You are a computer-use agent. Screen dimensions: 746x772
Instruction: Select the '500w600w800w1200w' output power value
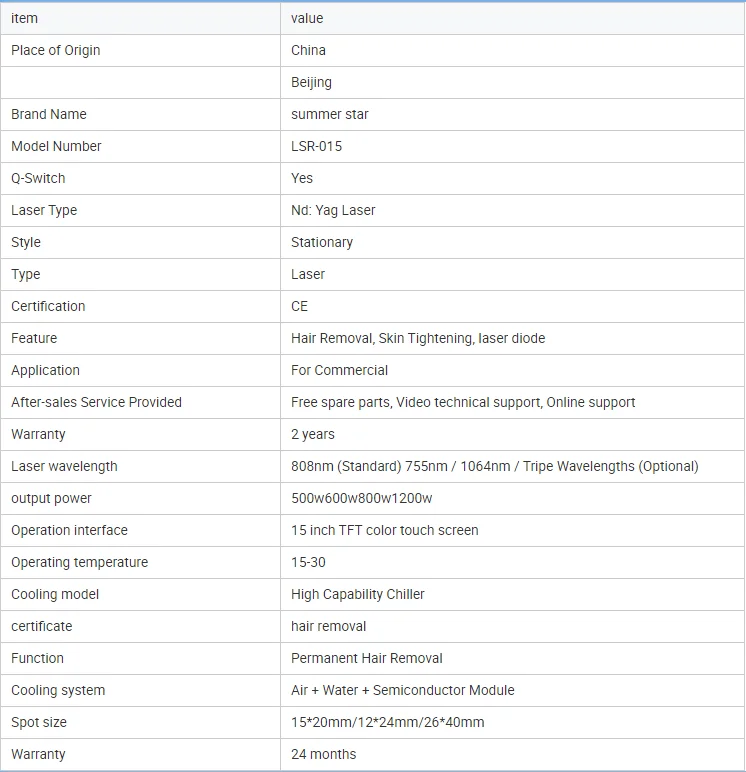pos(362,498)
